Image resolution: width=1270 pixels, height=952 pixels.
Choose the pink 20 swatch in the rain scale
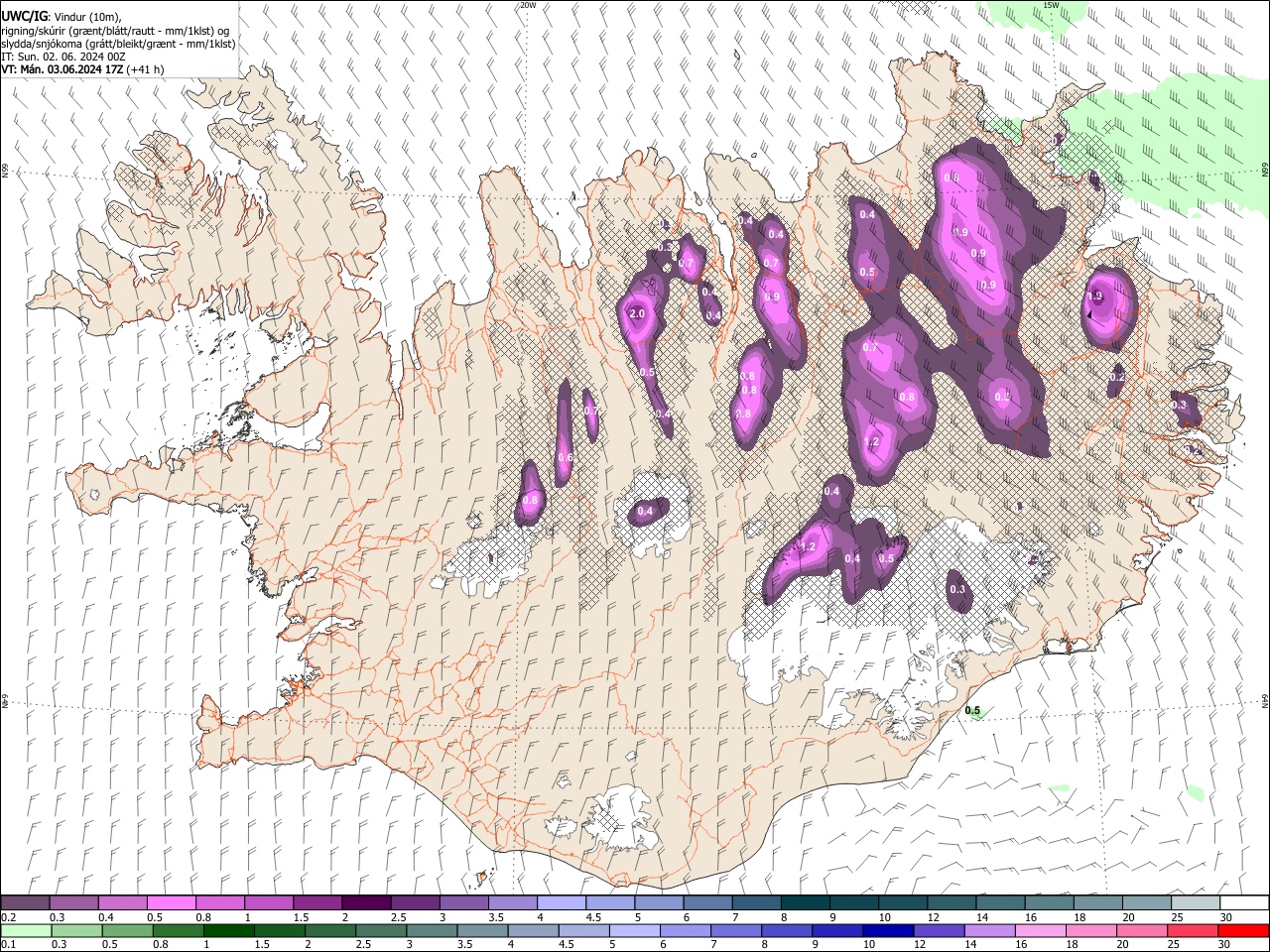pos(1141,930)
